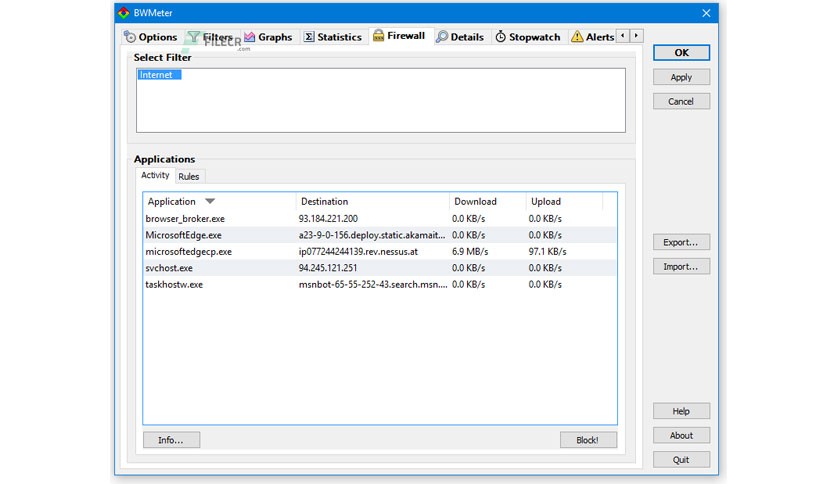The width and height of the screenshot is (836, 484).
Task: Open the About dialog
Action: click(681, 435)
